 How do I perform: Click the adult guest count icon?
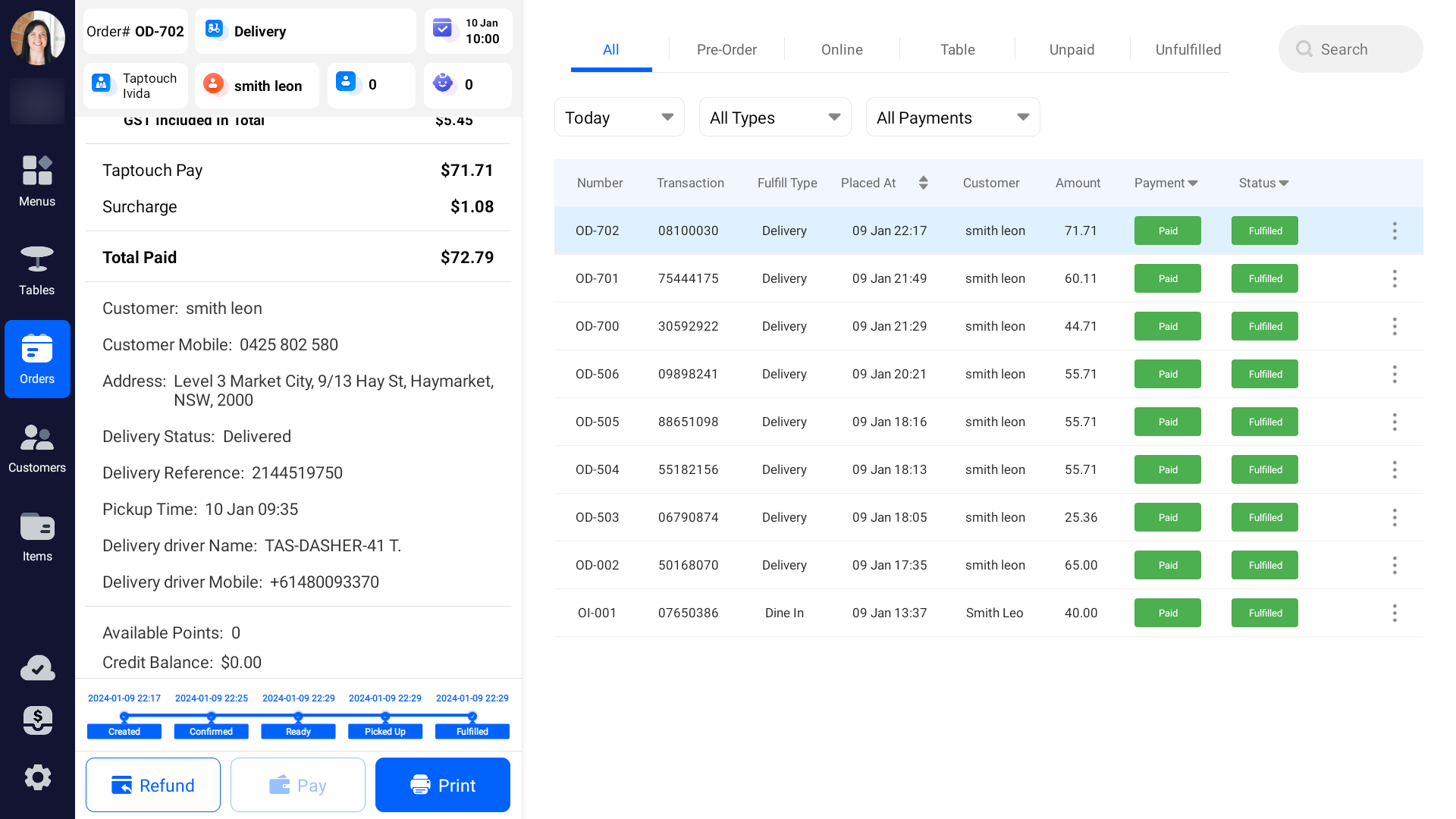tap(346, 82)
